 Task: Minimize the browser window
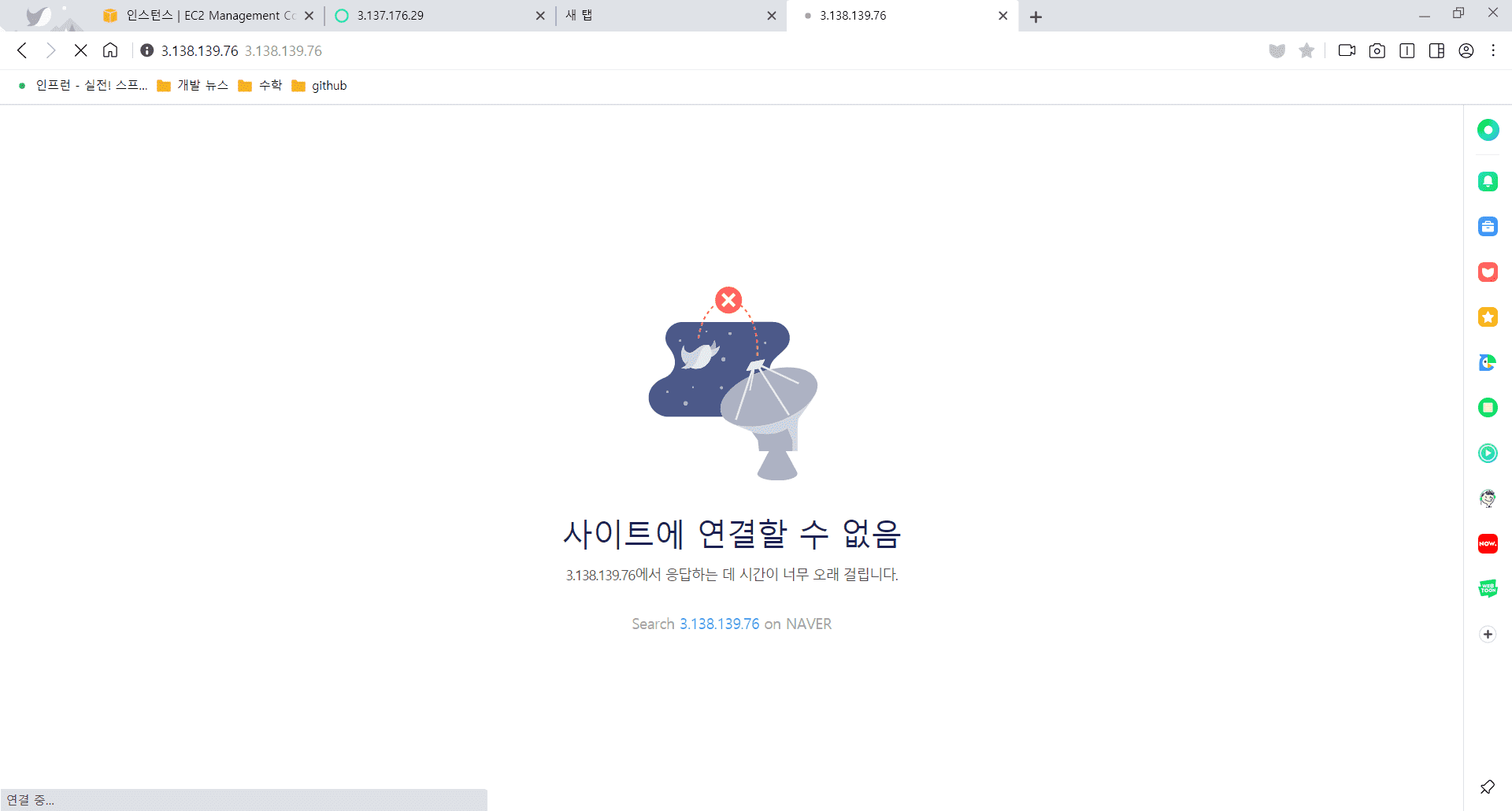(1425, 15)
